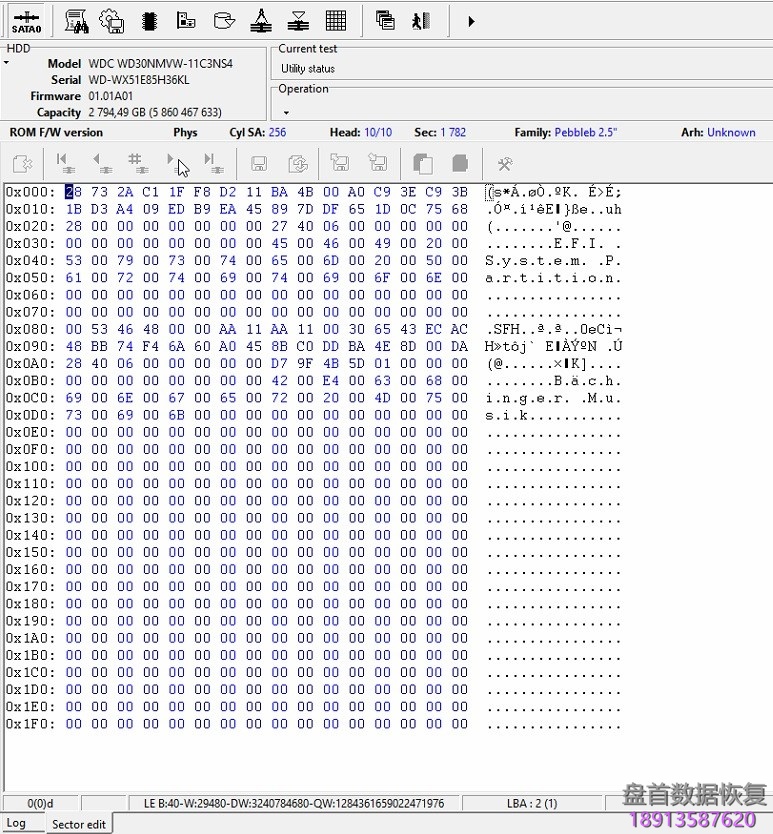773x834 pixels.
Task: Click firmware value 01.01A01
Action: pyautogui.click(x=111, y=96)
